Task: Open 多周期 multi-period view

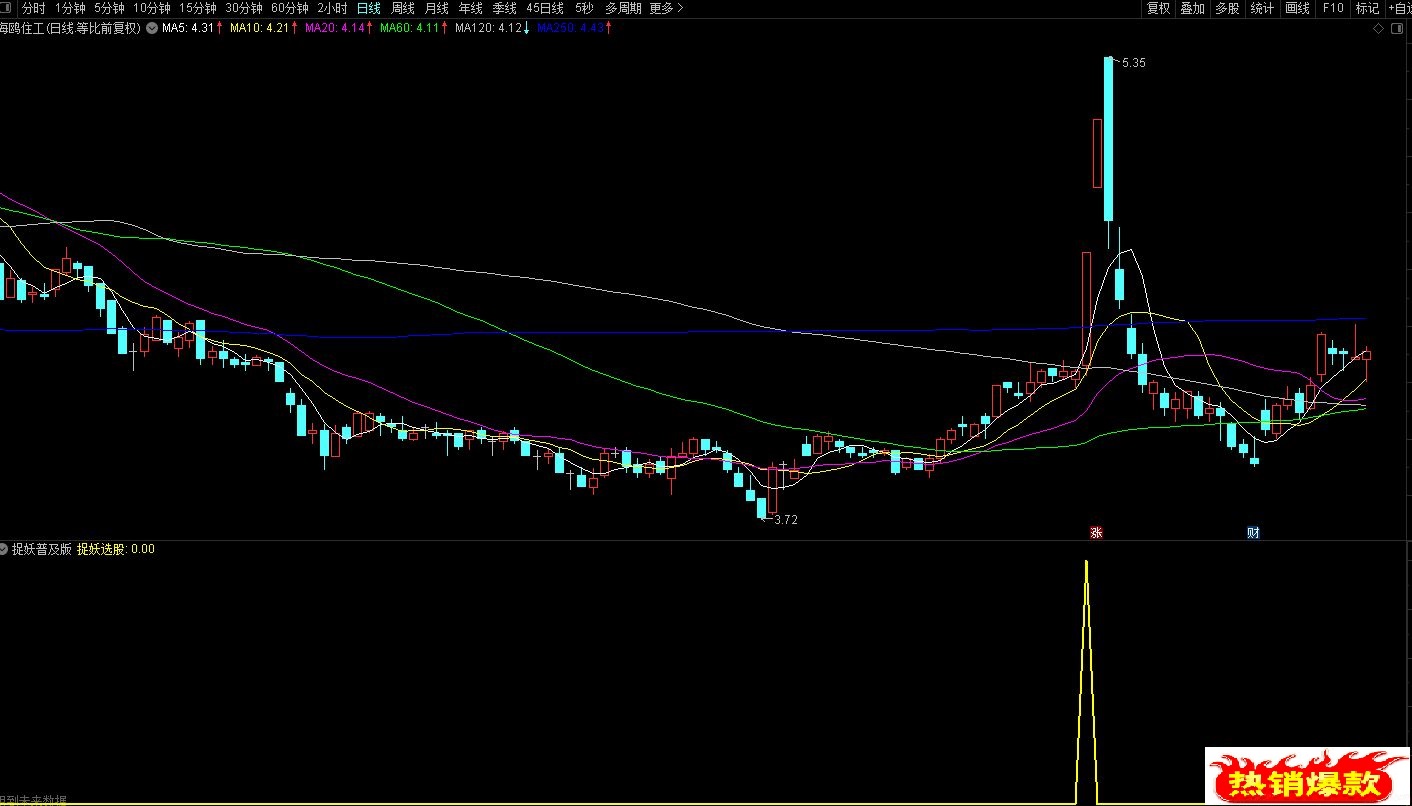Action: pyautogui.click(x=623, y=8)
